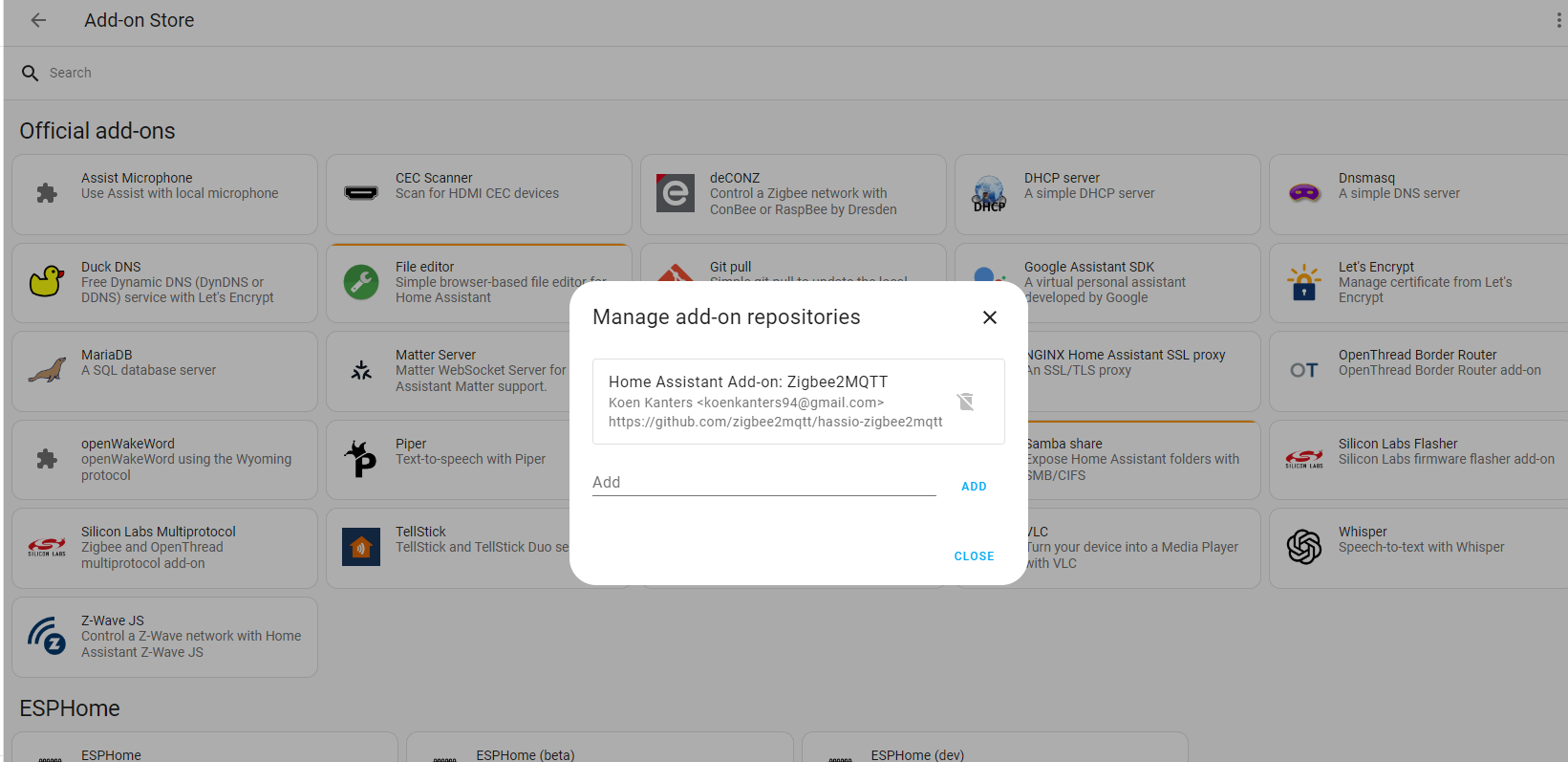
Task: Open the CEC Scanner add-on title
Action: point(434,178)
